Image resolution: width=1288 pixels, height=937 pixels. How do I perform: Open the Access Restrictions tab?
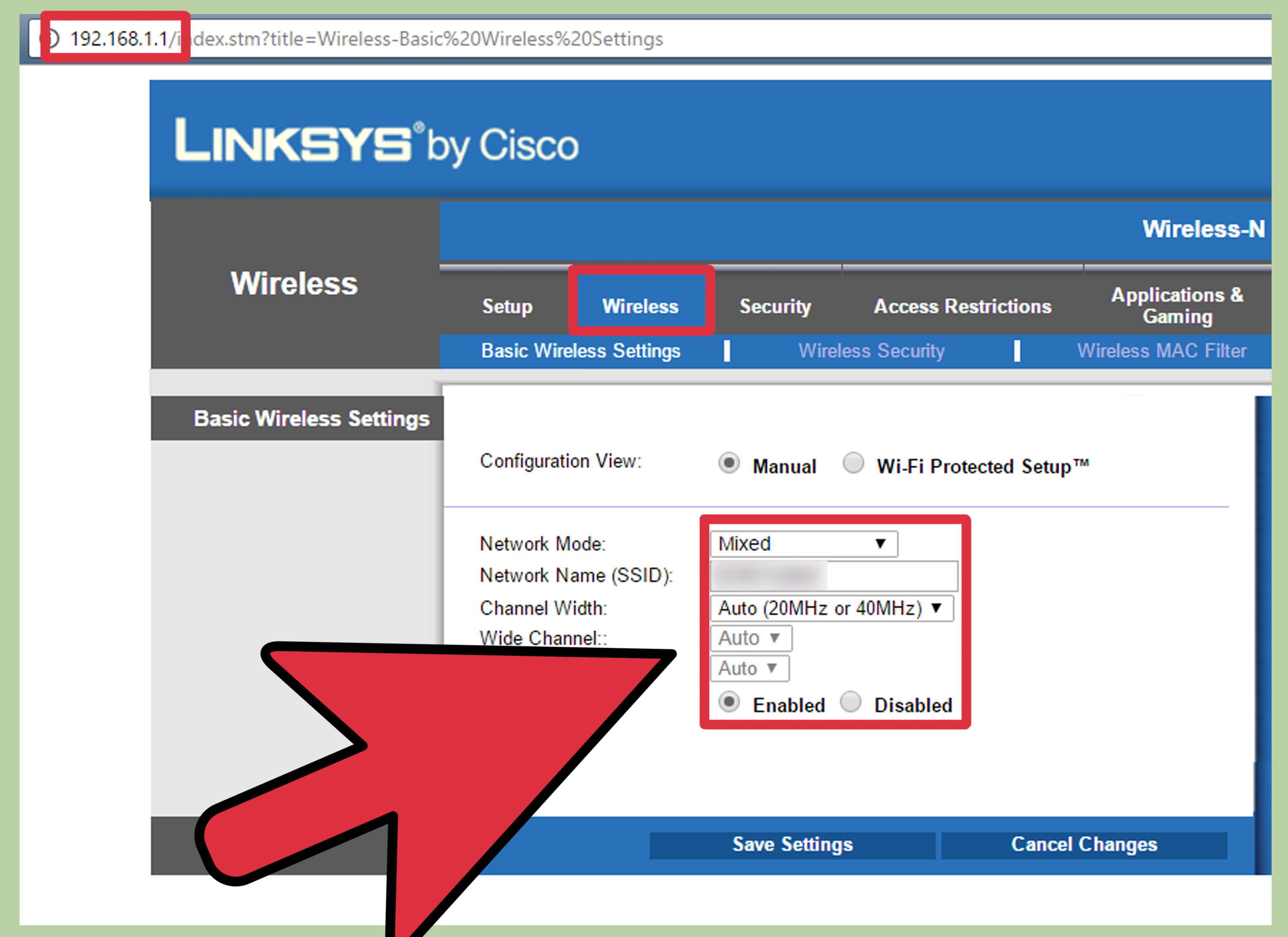tap(962, 306)
